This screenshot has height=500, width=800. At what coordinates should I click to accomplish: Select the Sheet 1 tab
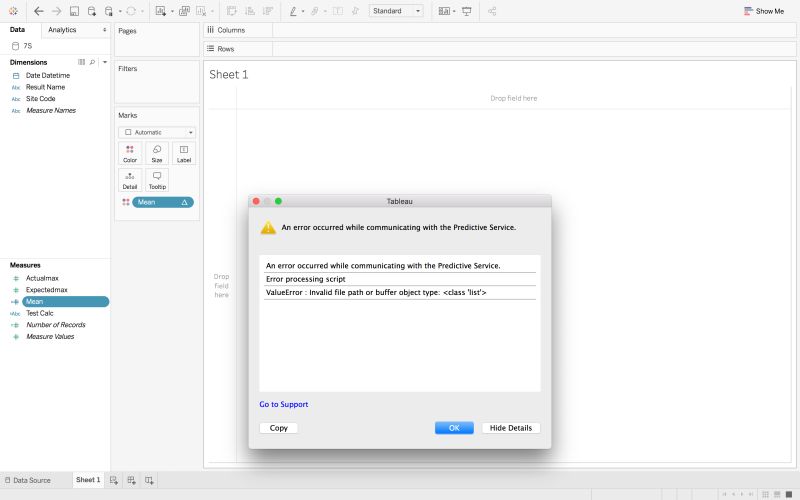point(88,480)
